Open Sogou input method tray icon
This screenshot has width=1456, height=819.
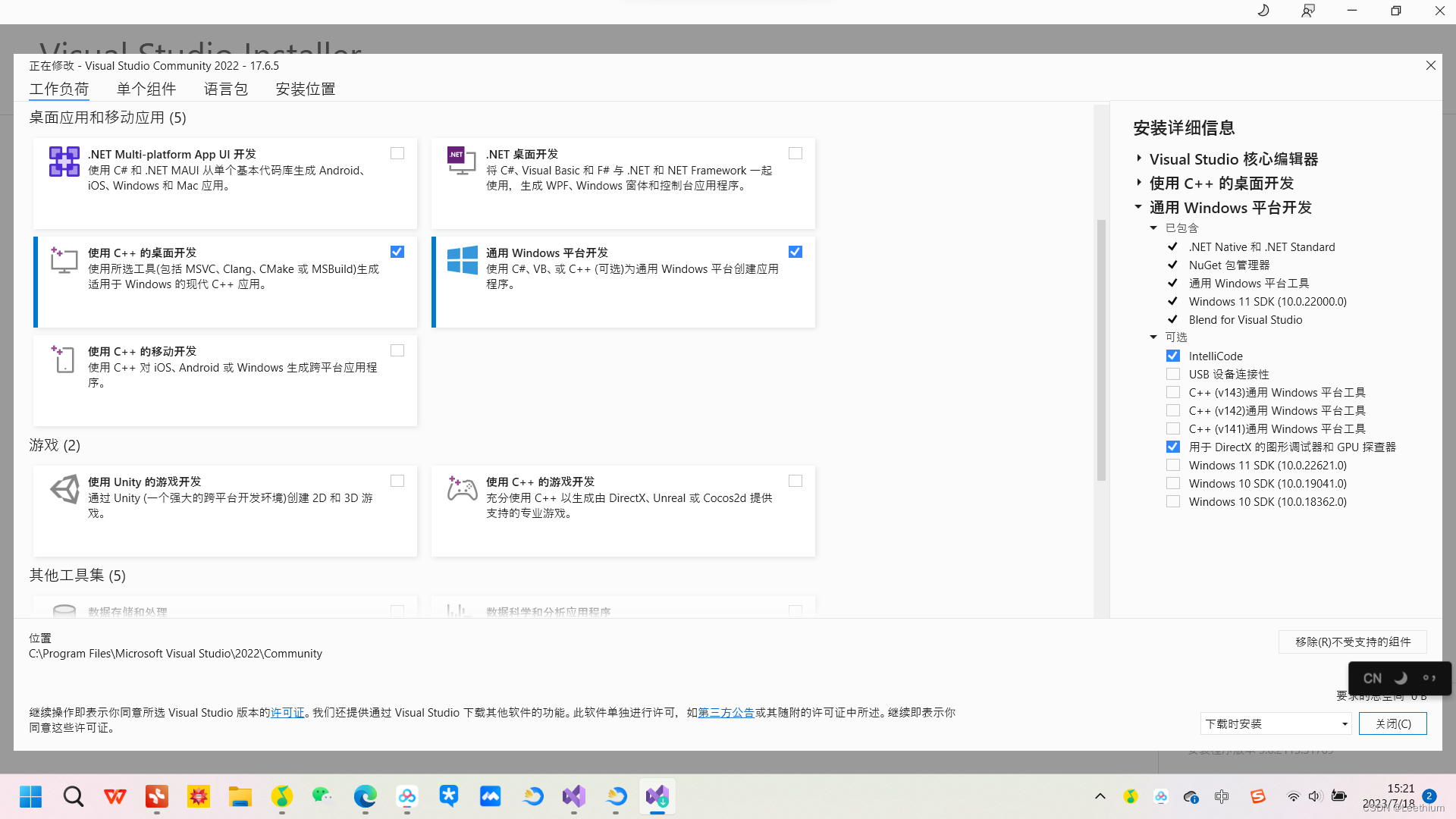[1258, 796]
